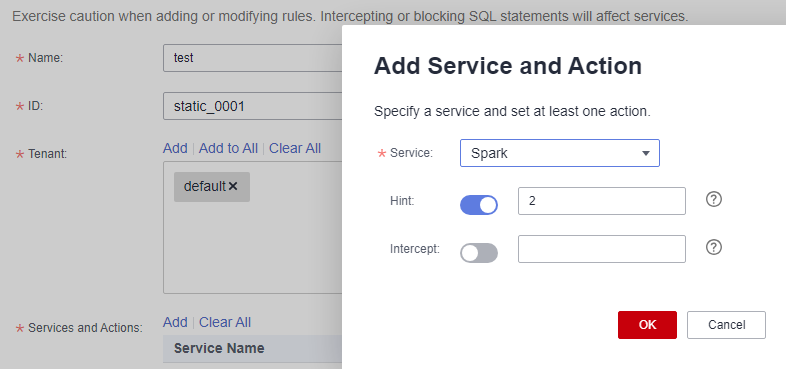Click the help icon next to Hint
Image resolution: width=786 pixels, height=369 pixels.
click(x=713, y=200)
